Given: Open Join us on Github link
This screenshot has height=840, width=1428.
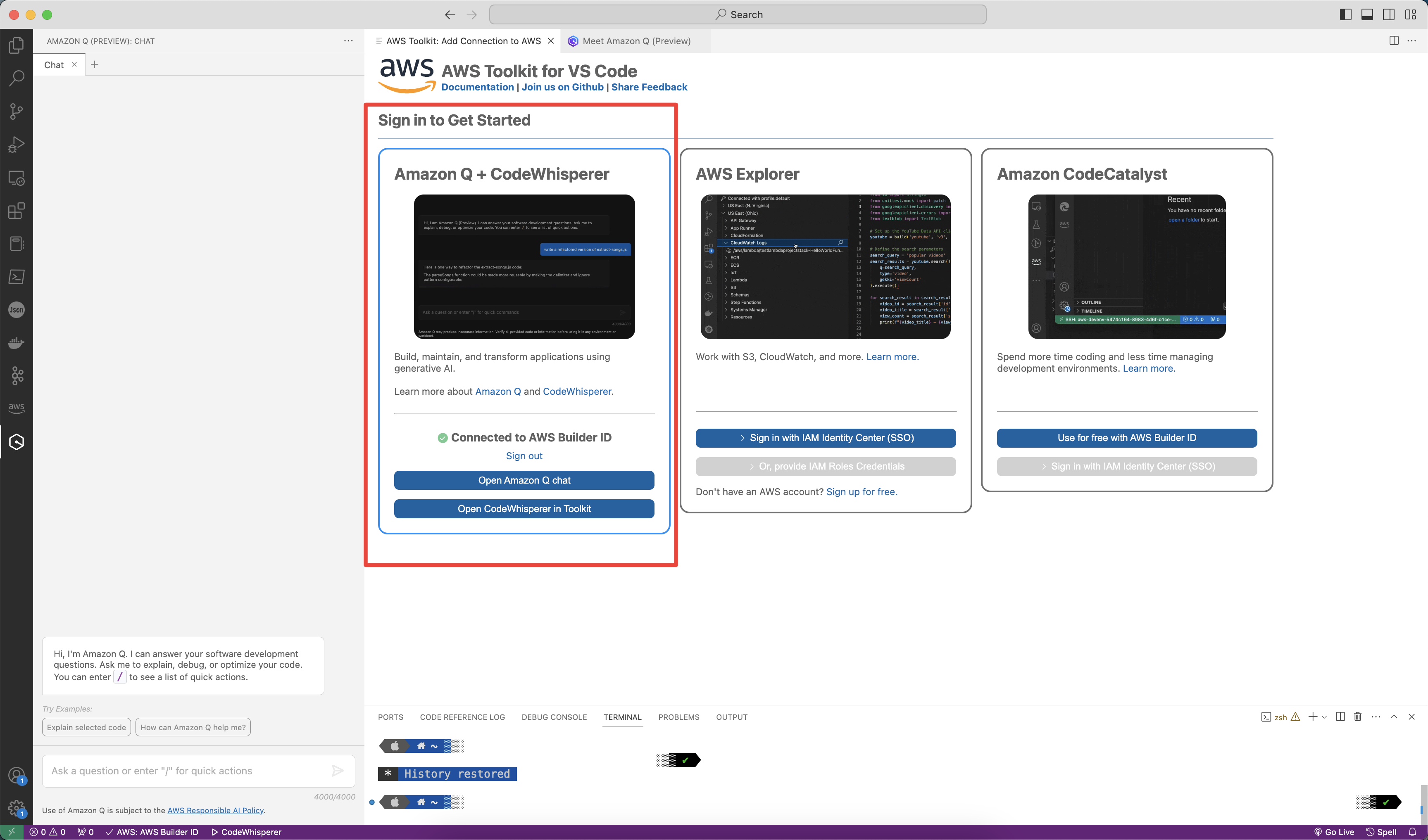Looking at the screenshot, I should click(562, 87).
